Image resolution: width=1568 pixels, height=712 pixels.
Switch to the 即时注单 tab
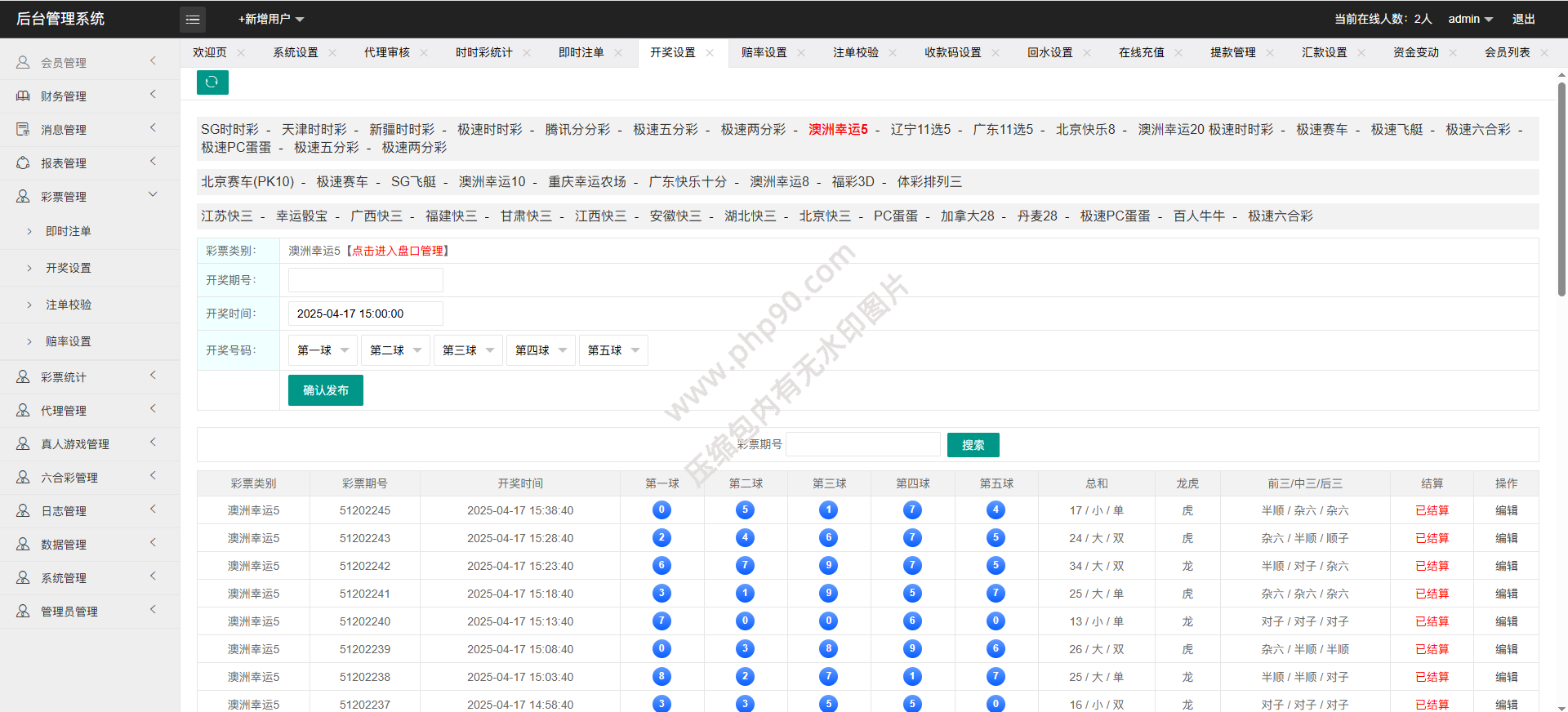click(x=581, y=53)
